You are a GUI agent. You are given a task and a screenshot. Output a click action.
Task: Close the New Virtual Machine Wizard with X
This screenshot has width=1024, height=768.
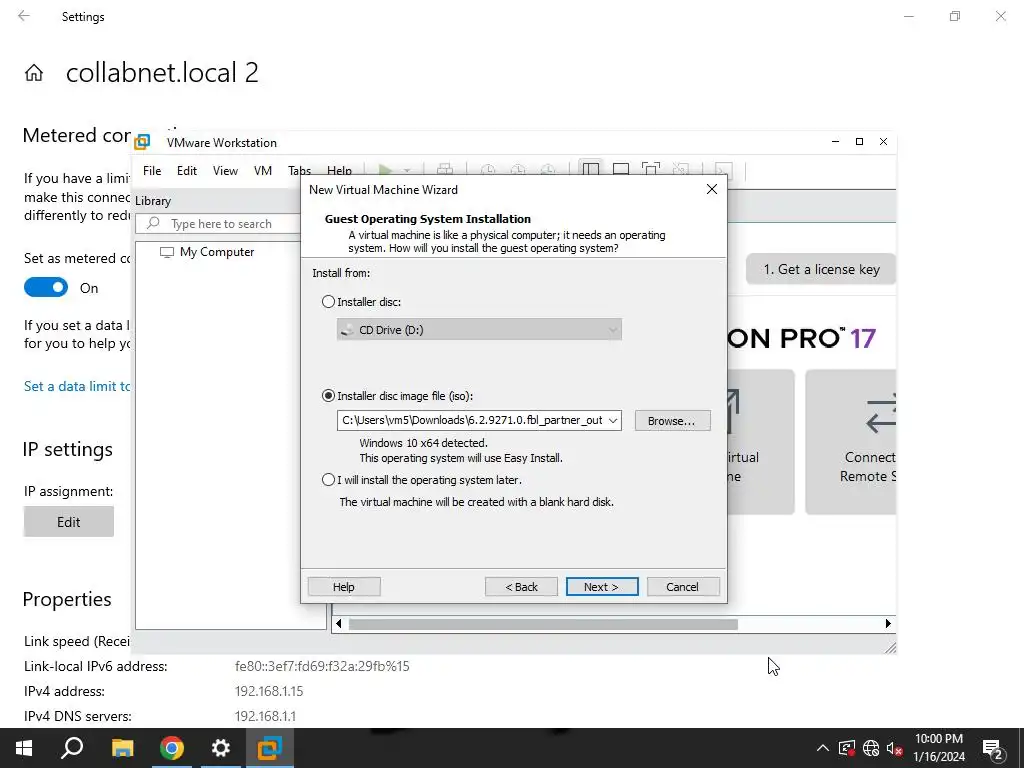[712, 189]
